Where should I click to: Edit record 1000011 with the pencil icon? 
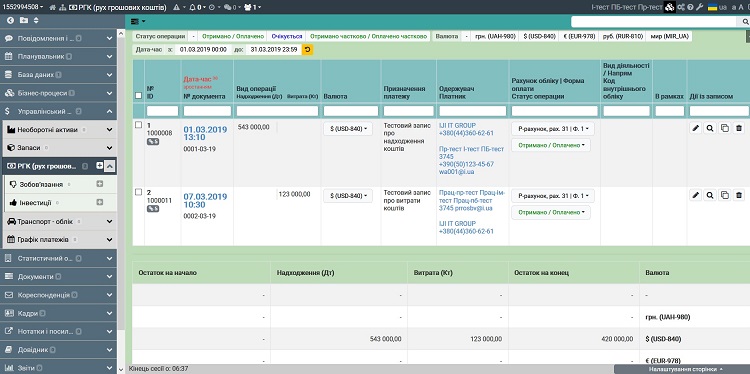696,195
